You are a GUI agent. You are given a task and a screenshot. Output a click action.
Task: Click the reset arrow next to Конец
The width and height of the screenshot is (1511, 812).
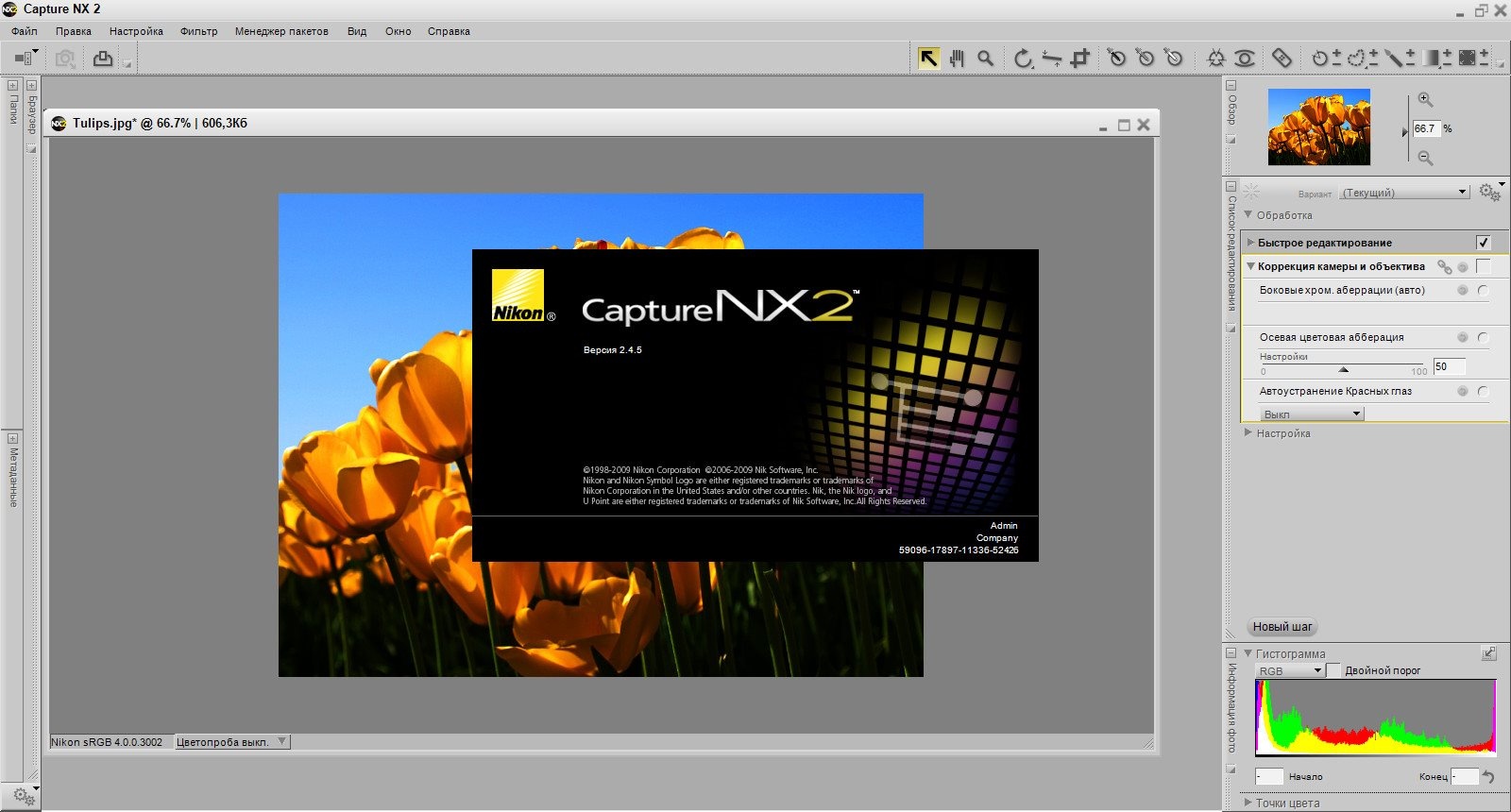point(1489,777)
